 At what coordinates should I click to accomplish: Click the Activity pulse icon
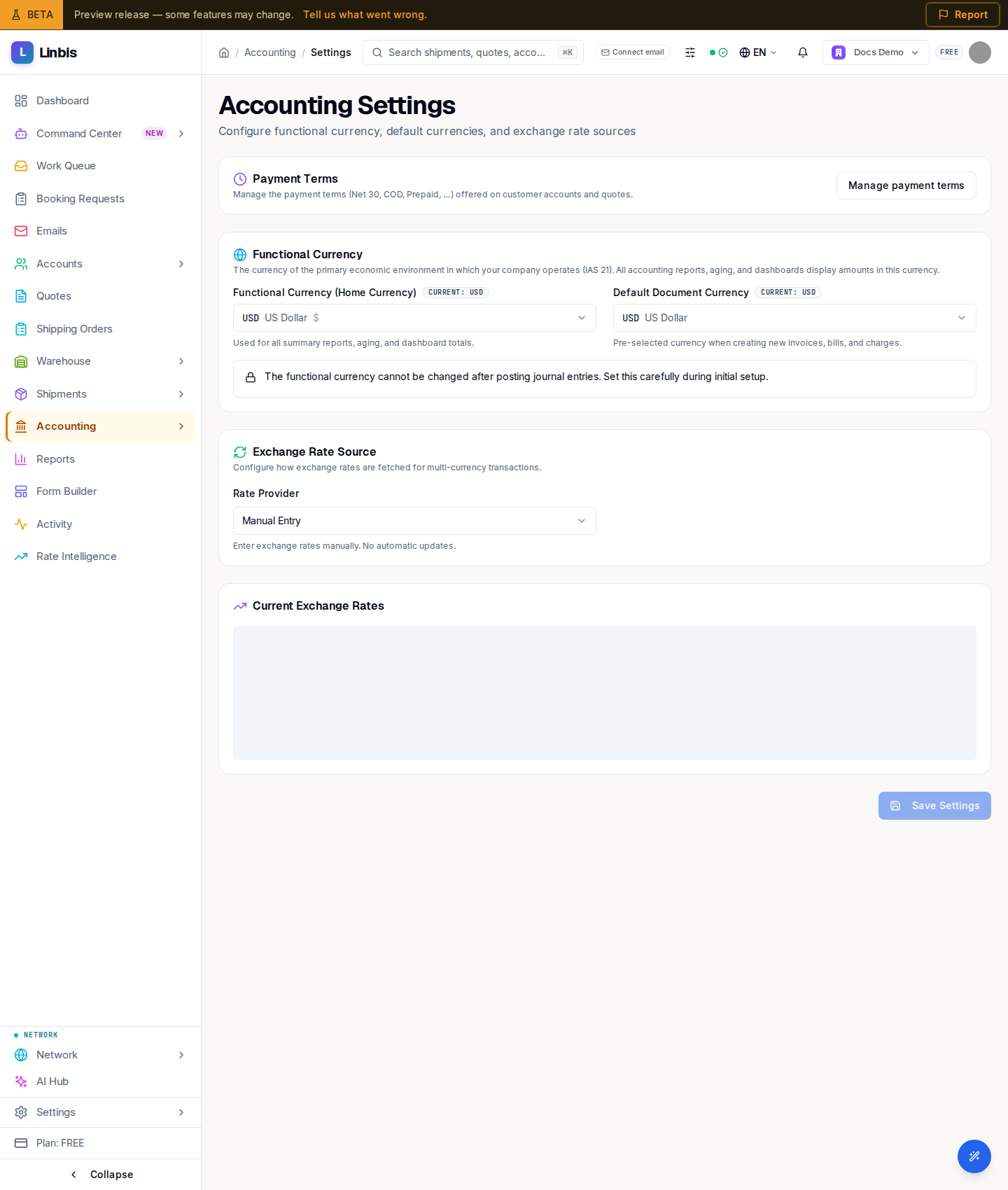(x=21, y=524)
